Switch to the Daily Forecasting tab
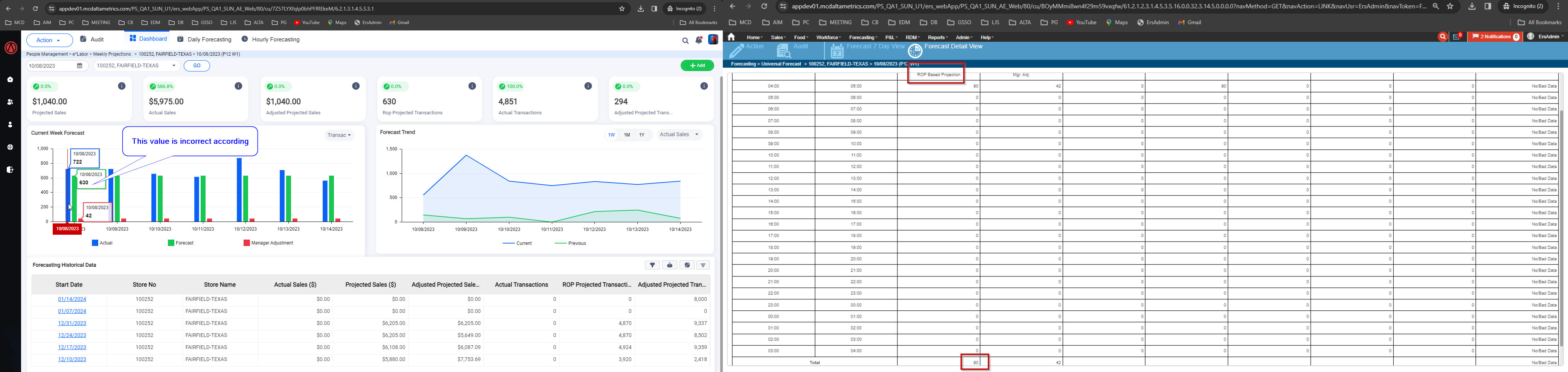The width and height of the screenshot is (1568, 372). pos(204,39)
